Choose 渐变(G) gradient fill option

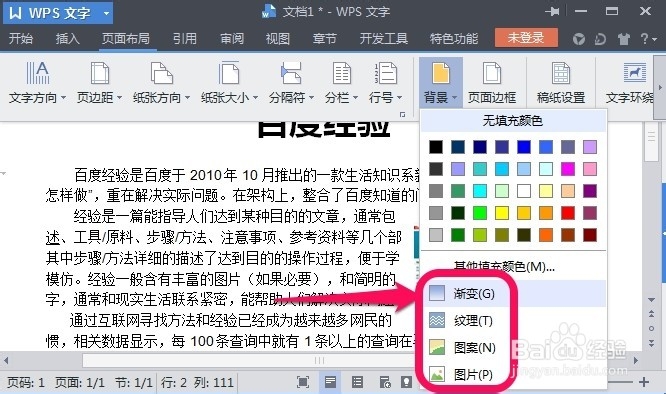tap(514, 293)
